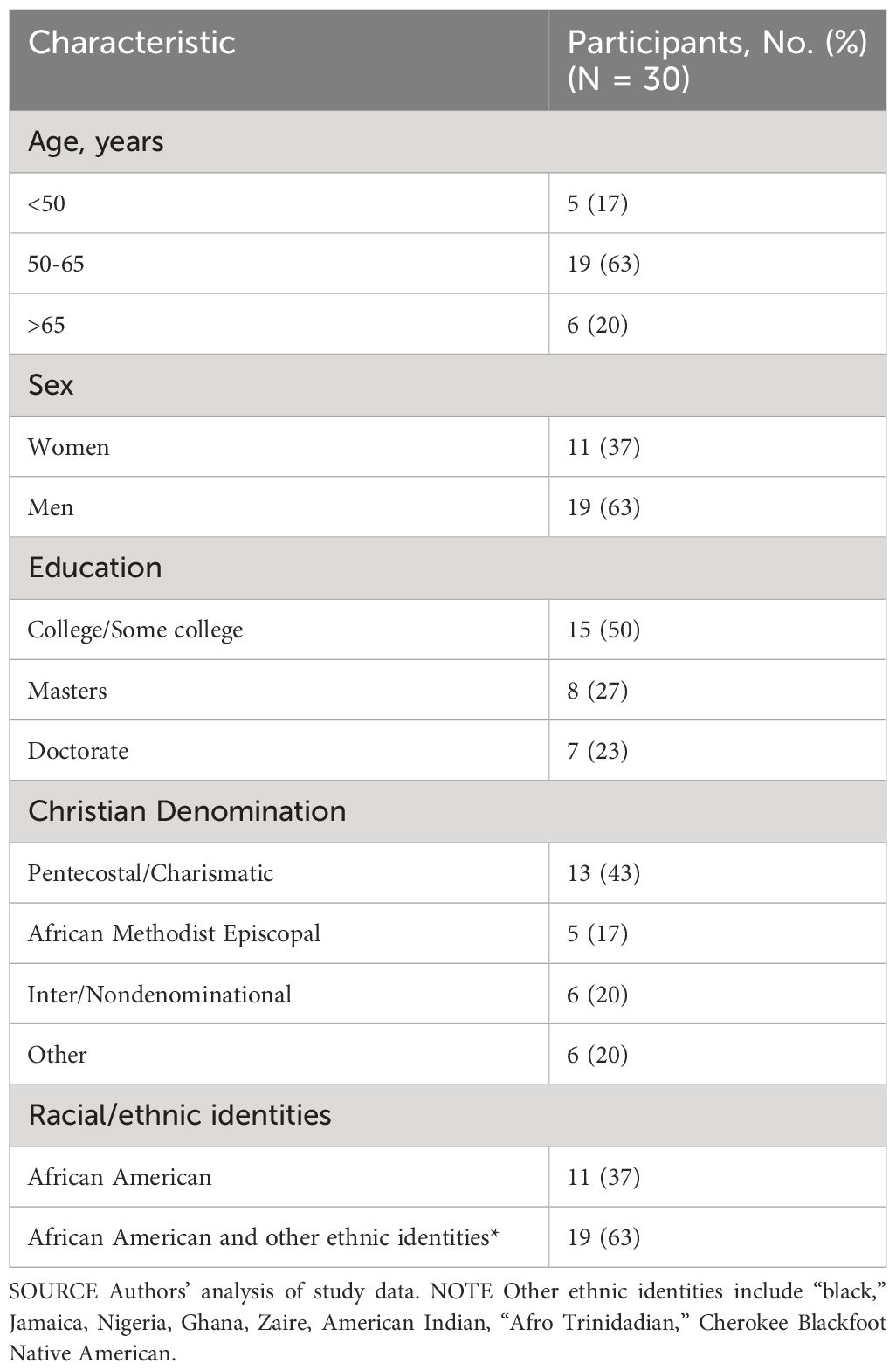Select the Doctorate row label

(x=78, y=751)
